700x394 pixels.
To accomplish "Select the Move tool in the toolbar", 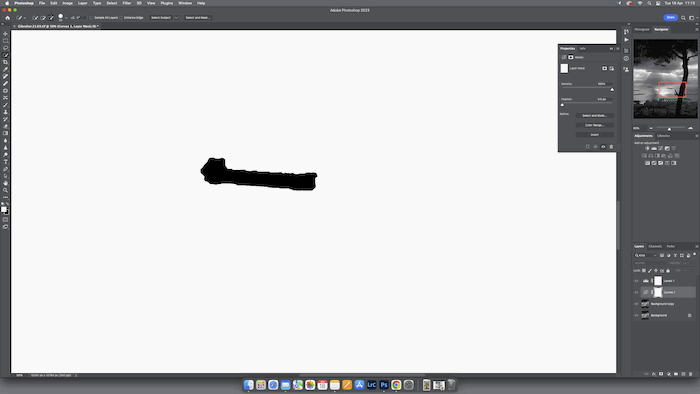I will click(x=5, y=34).
